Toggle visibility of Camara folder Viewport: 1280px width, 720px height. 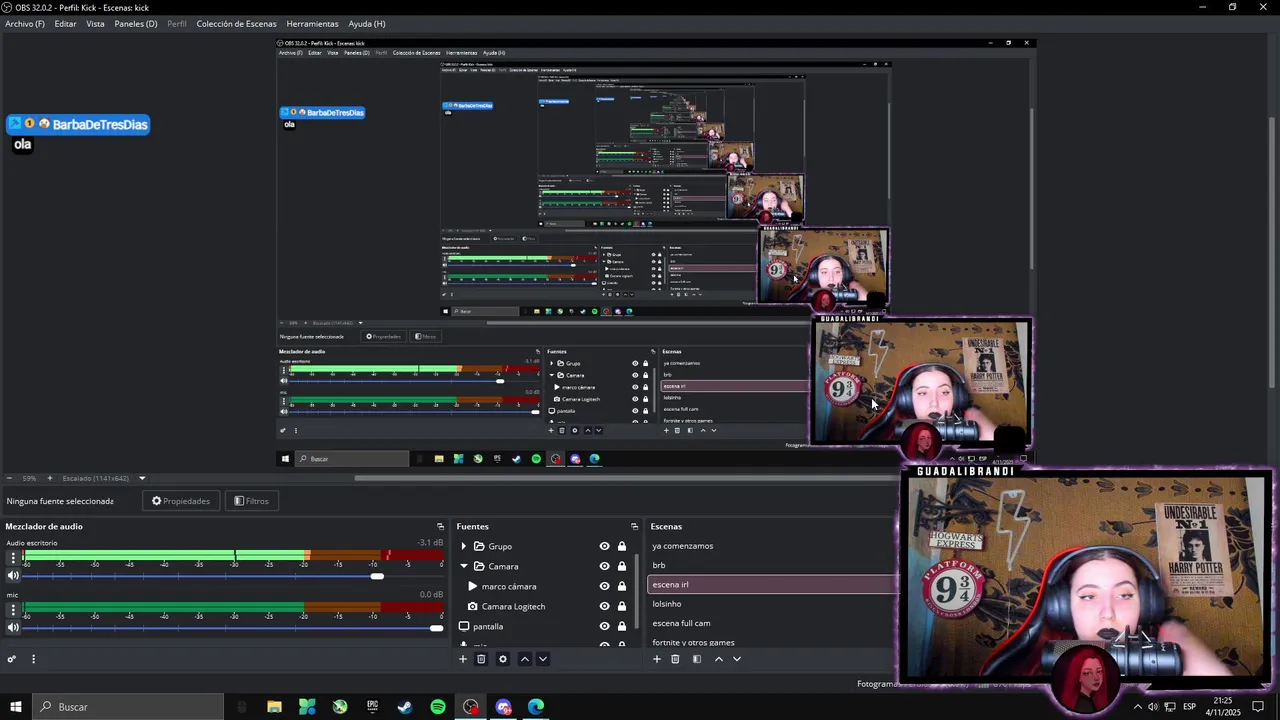pyautogui.click(x=604, y=566)
